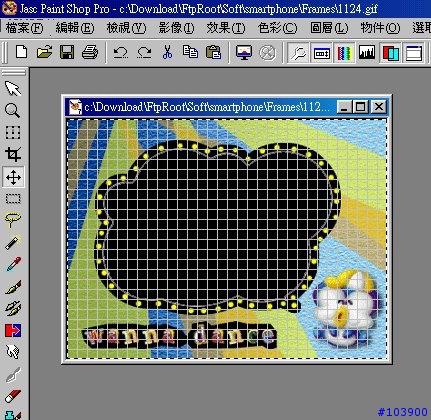Open the 物件(O) menu
The height and width of the screenshot is (420, 431).
click(380, 28)
